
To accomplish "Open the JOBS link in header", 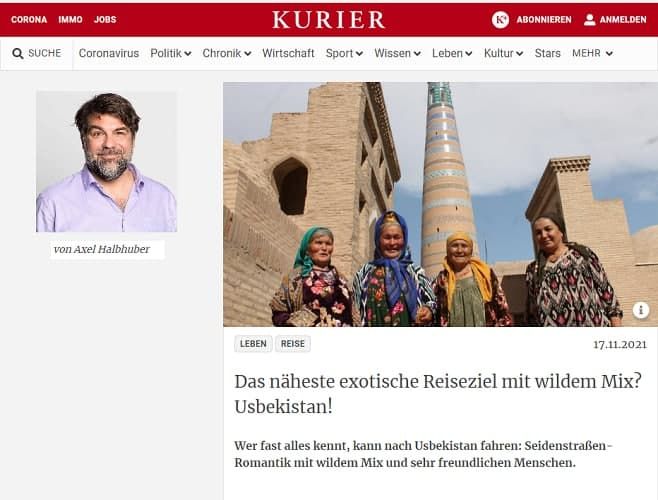I will tap(105, 20).
